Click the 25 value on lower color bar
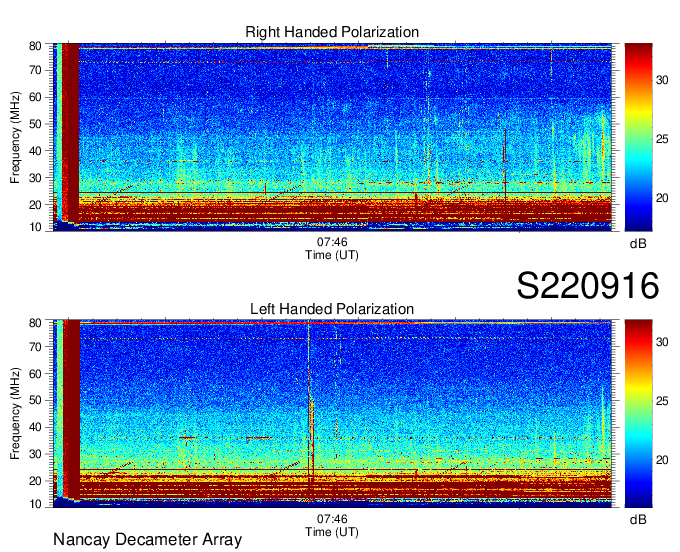Viewport: 680px width, 552px height. click(662, 401)
